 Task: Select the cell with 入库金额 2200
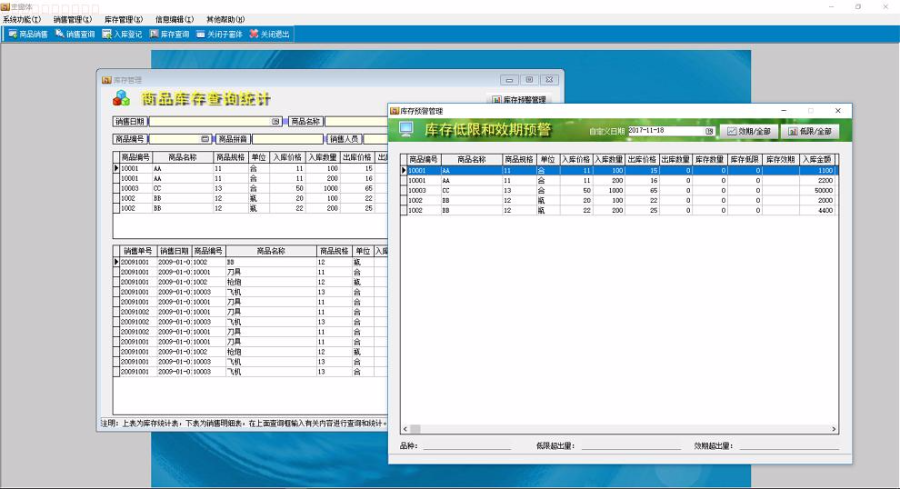(817, 180)
